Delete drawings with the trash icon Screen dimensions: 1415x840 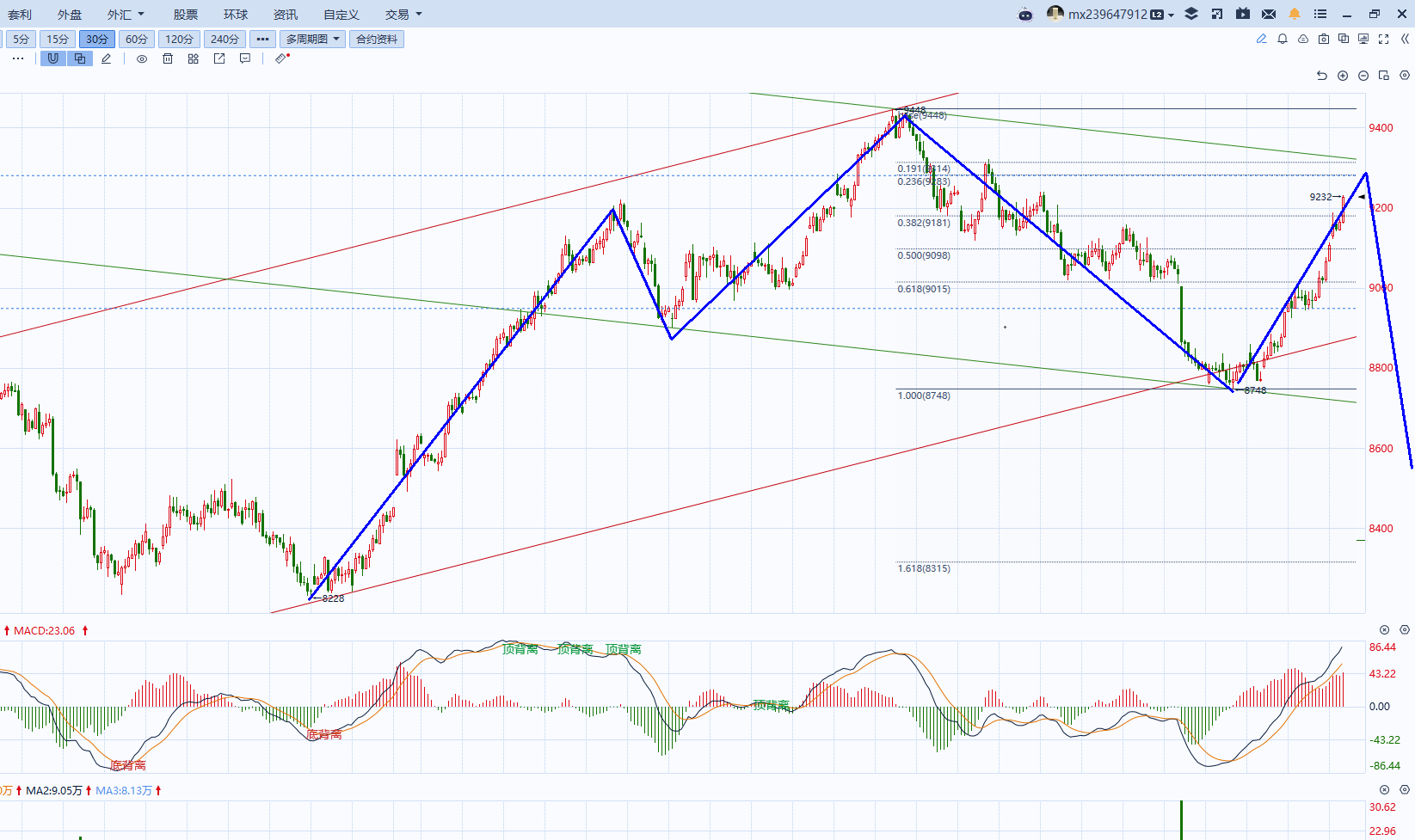[168, 58]
